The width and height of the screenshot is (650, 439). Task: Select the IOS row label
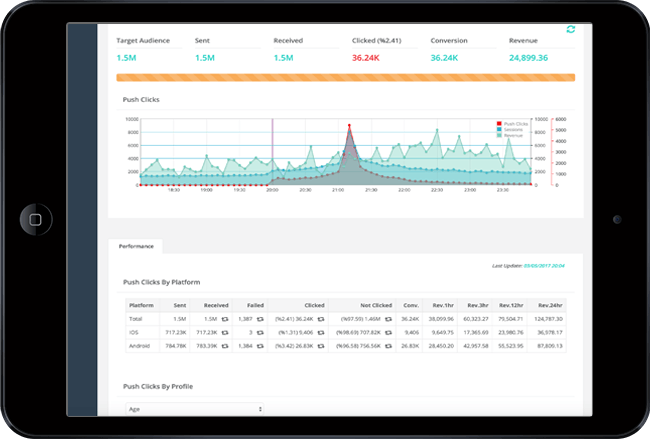[133, 332]
